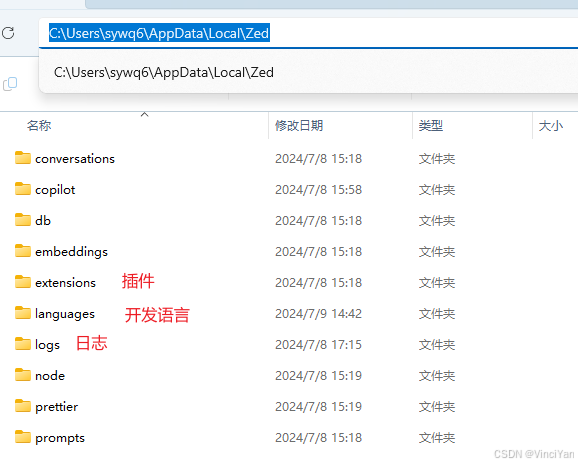Sort by the 大小 column header
This screenshot has height=465, width=578.
pyautogui.click(x=551, y=126)
